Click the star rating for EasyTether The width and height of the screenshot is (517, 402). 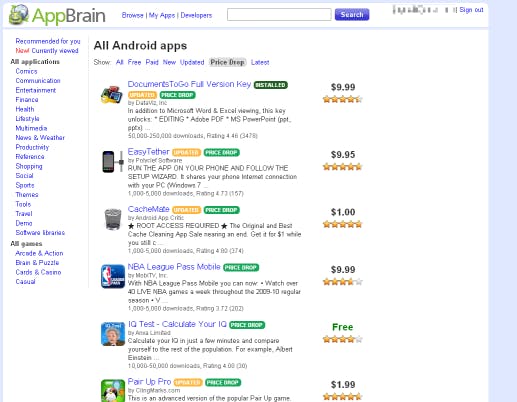coord(342,167)
